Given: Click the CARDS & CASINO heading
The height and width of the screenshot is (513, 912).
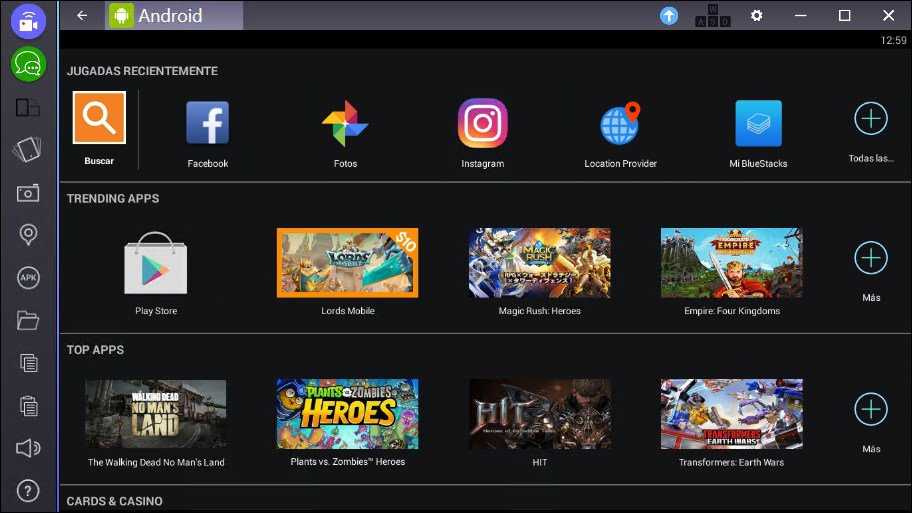Looking at the screenshot, I should 115,501.
